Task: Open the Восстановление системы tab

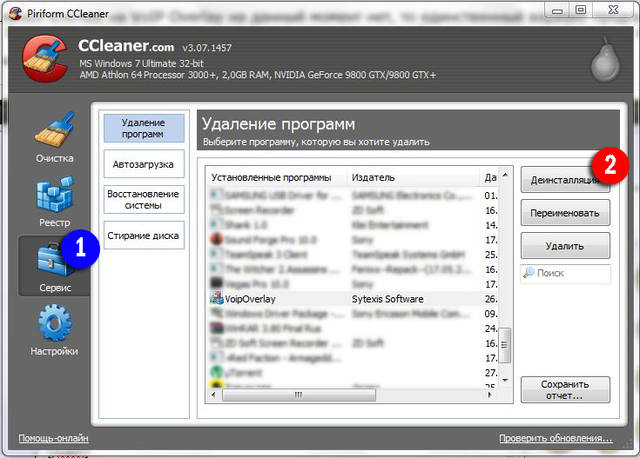Action: click(144, 200)
